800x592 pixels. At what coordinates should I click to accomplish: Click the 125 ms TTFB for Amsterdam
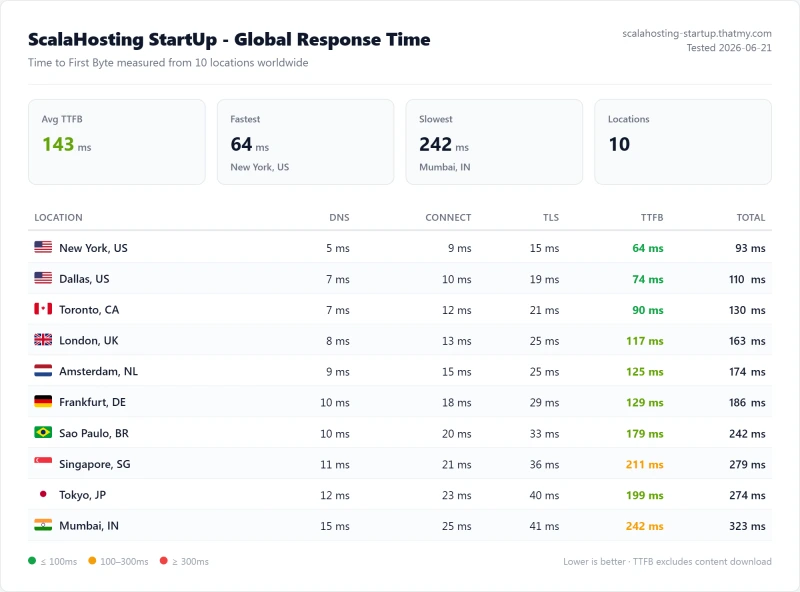pyautogui.click(x=645, y=372)
